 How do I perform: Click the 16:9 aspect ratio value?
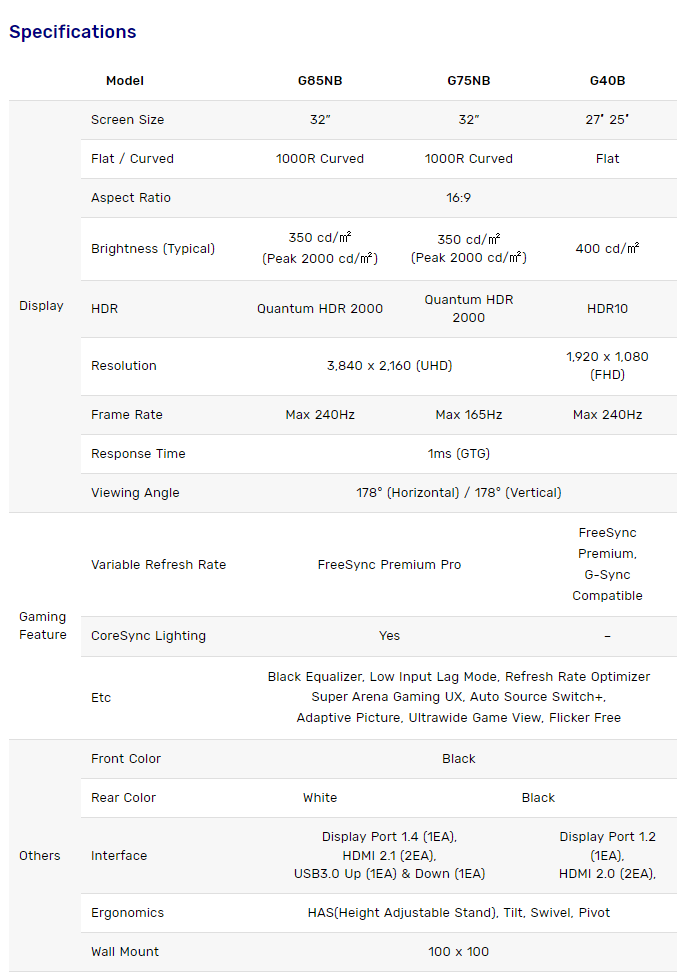tap(459, 198)
